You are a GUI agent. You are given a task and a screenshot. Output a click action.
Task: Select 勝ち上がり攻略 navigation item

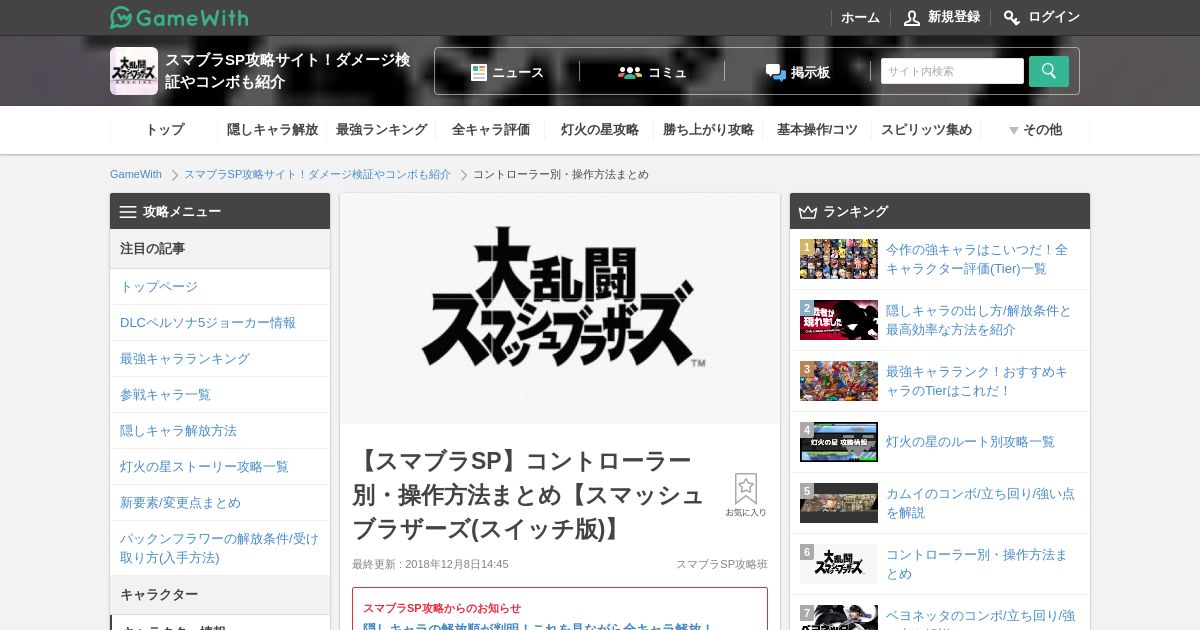pos(708,129)
